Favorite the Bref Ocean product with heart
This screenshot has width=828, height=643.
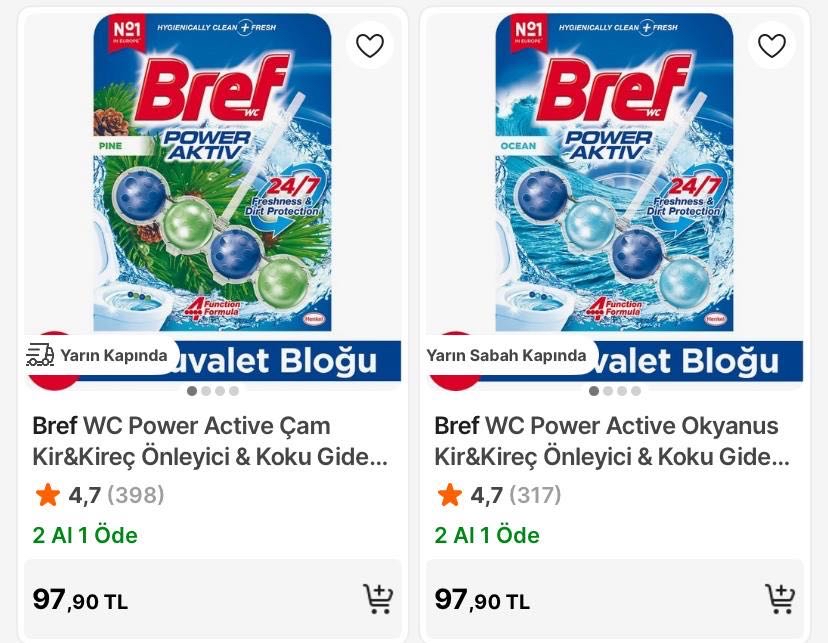[772, 46]
